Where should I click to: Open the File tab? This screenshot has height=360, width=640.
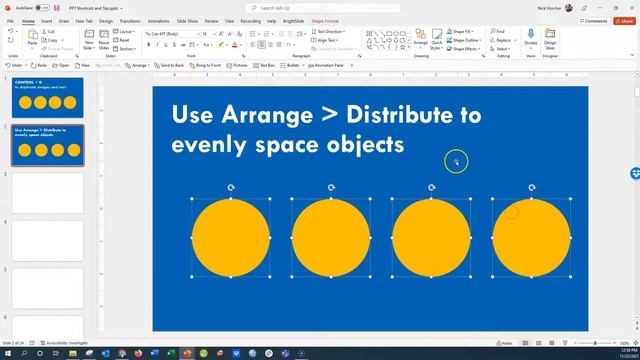(10, 21)
